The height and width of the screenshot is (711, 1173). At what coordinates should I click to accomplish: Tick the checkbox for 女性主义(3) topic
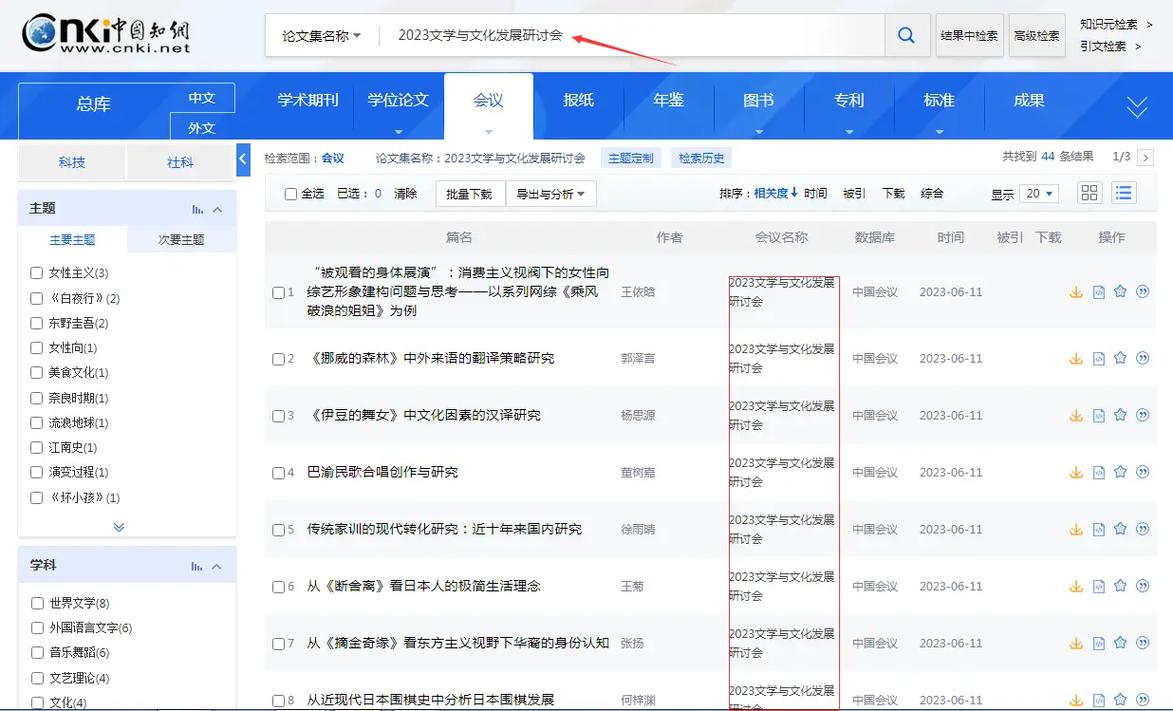(35, 271)
